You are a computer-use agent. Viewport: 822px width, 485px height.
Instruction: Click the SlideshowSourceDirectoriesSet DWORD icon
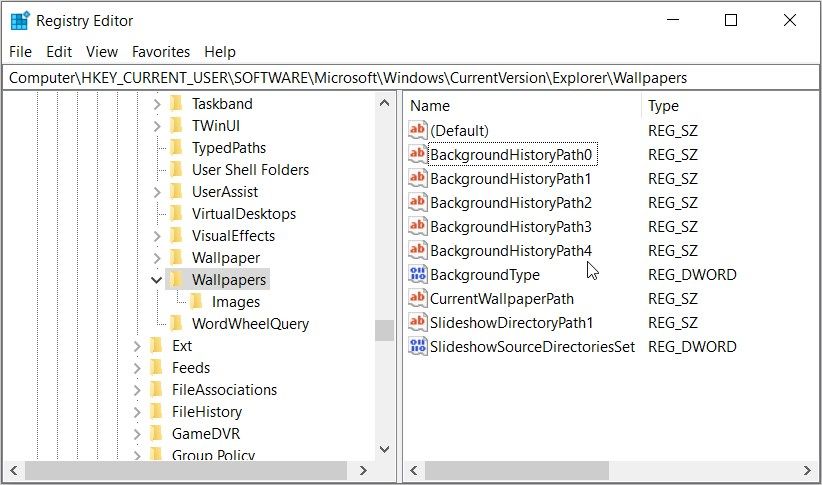[418, 347]
